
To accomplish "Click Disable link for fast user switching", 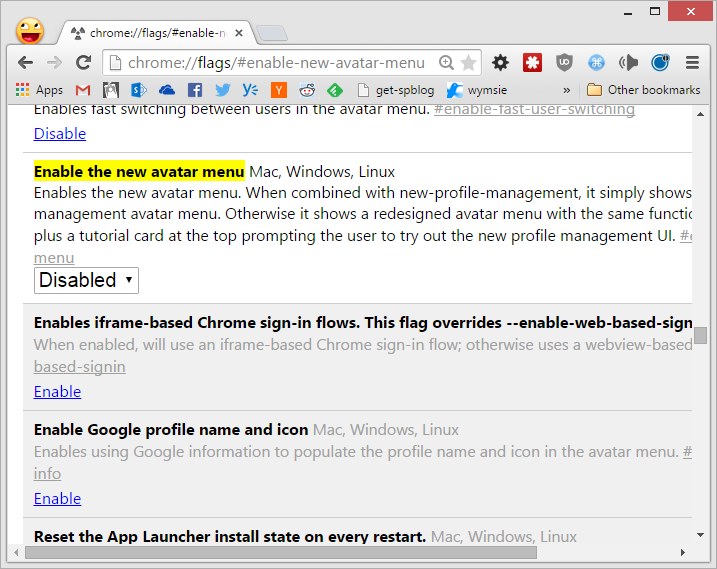I will [60, 134].
